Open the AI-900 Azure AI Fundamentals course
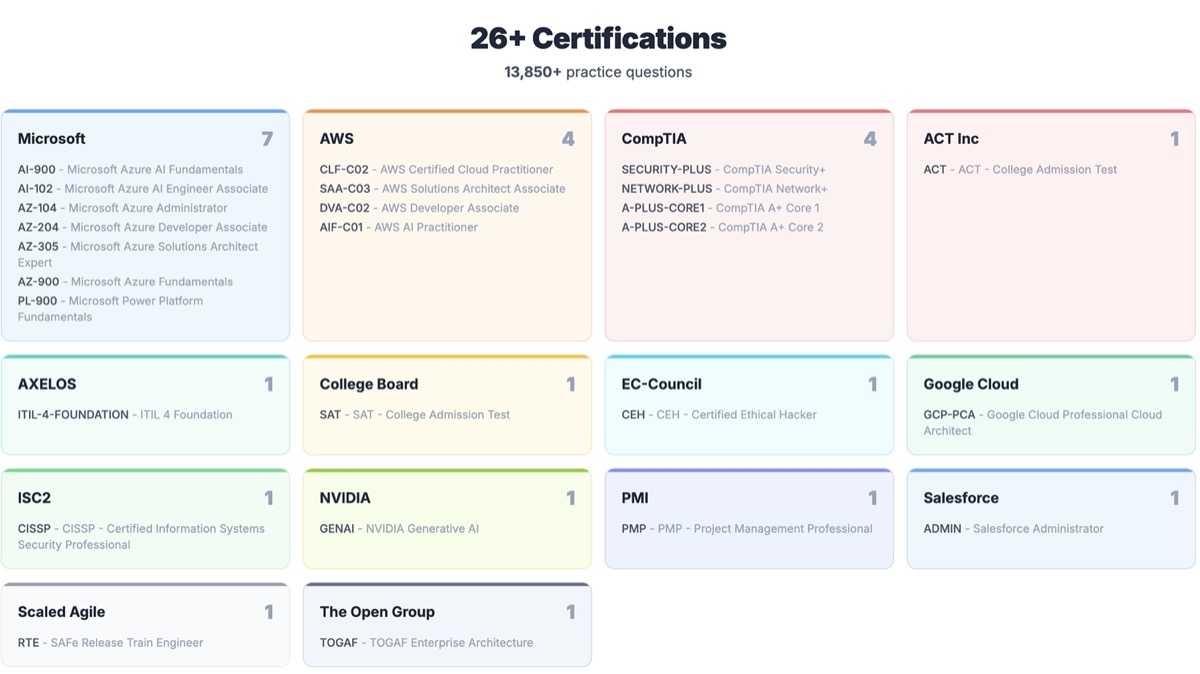The image size is (1200, 674). click(130, 169)
